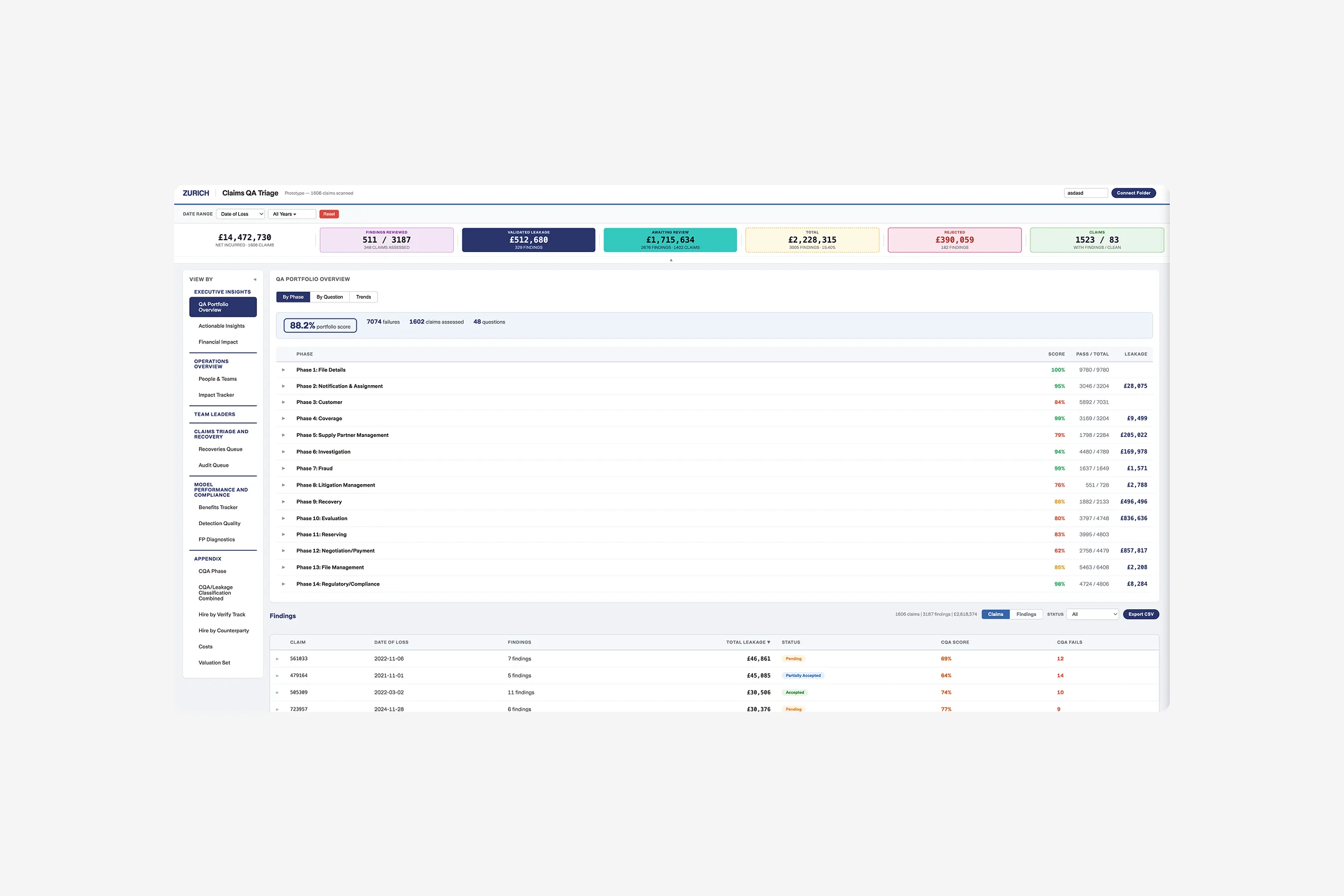Screen dimensions: 1344x896
Task: Expand claim 505309 row
Action: (x=278, y=693)
